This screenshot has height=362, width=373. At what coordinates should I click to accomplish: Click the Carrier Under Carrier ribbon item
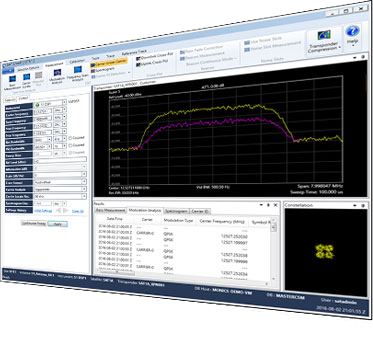[x=109, y=62]
